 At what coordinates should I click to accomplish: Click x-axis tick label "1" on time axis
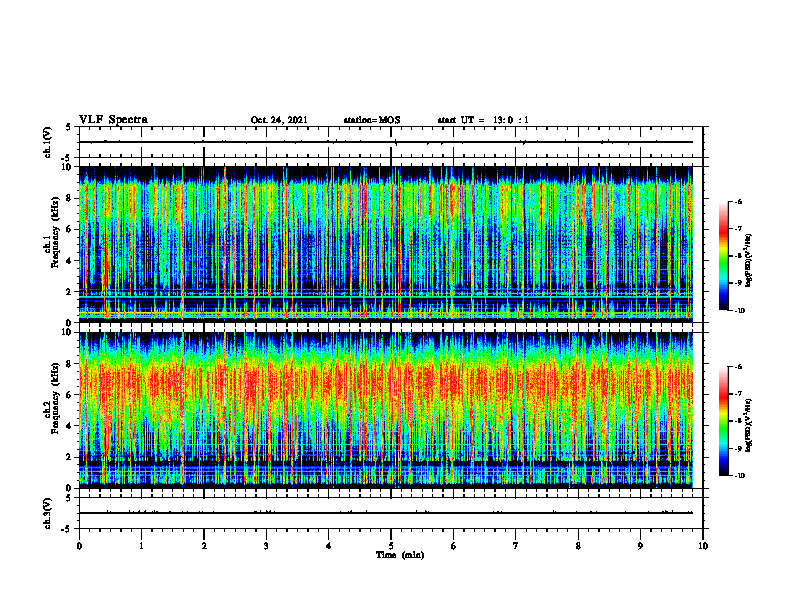[141, 546]
